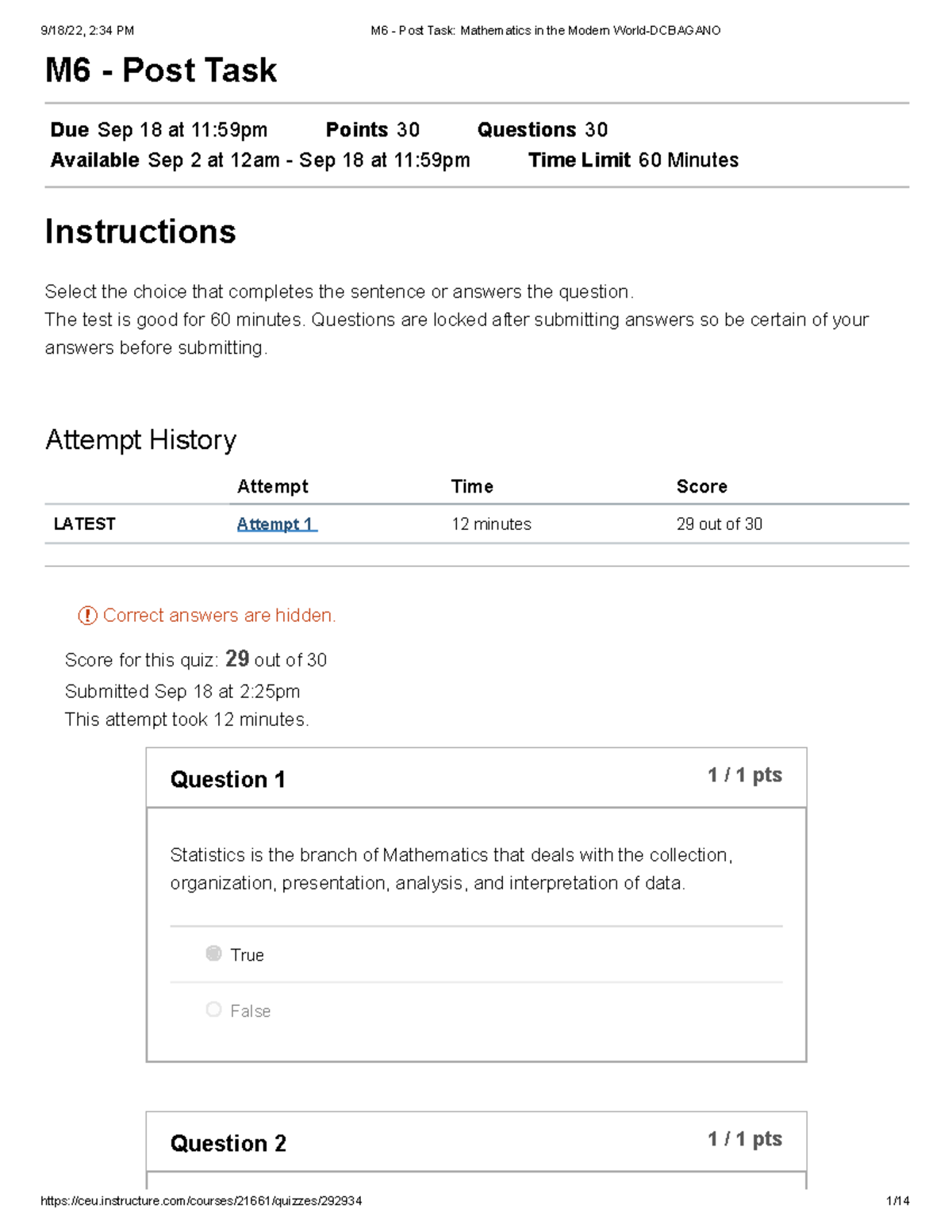Click the 29 out of 30 score cell
This screenshot has width=952, height=1232.
719,524
